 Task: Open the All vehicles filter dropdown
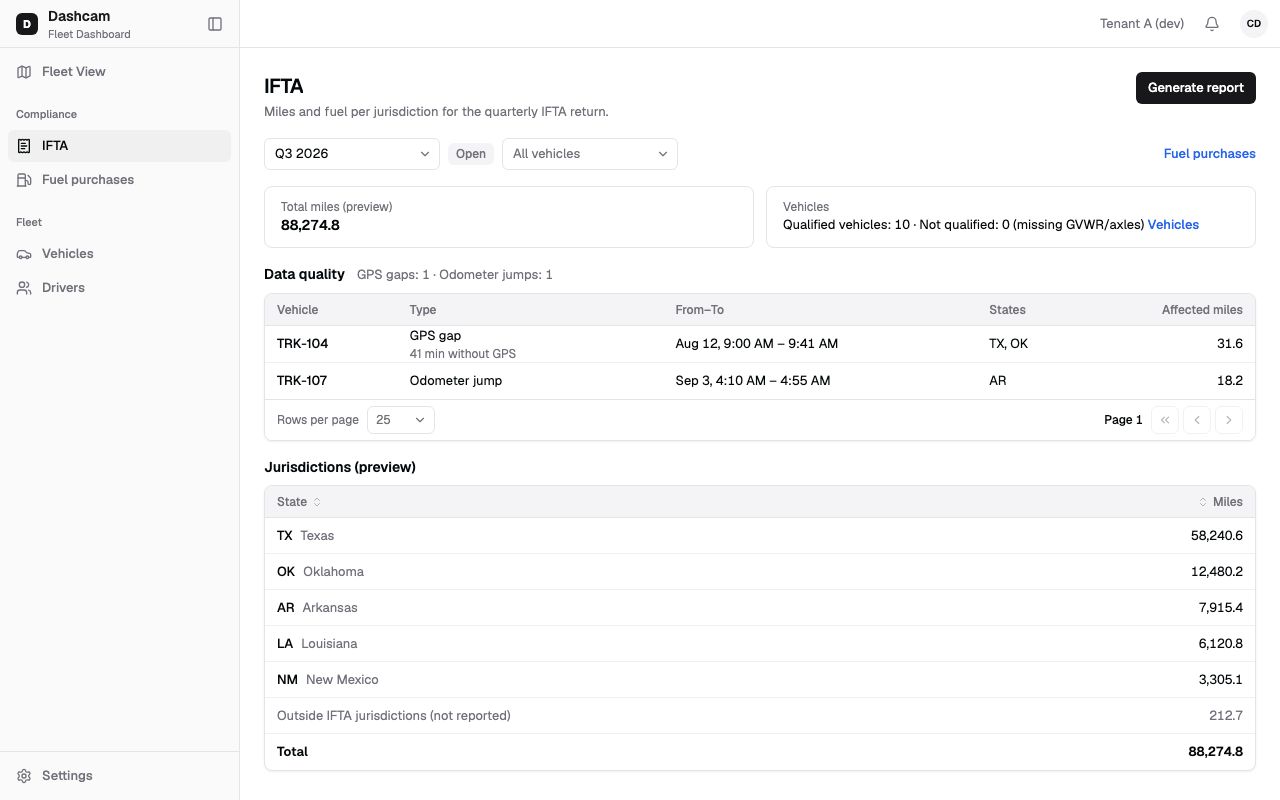point(590,154)
